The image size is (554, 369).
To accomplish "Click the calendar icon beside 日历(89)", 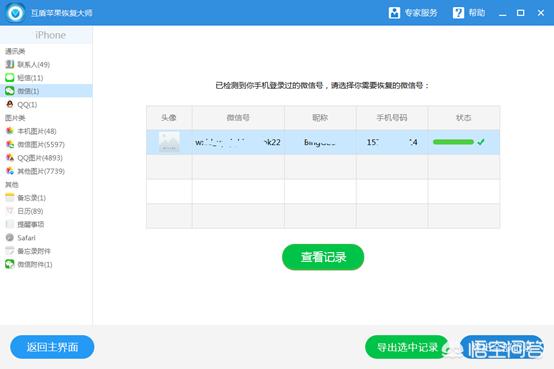I will pyautogui.click(x=10, y=211).
